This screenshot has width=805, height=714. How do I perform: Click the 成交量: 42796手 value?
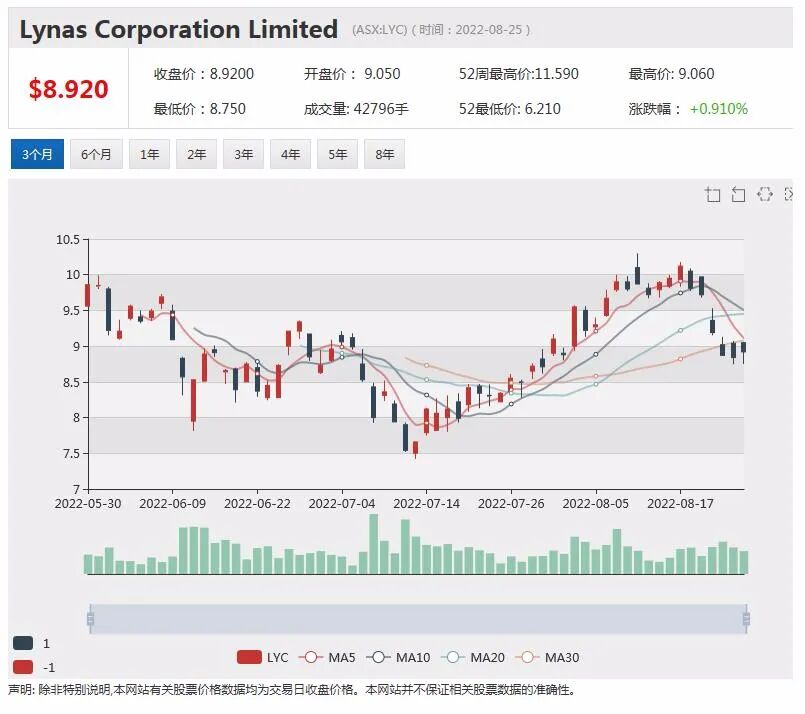point(356,109)
